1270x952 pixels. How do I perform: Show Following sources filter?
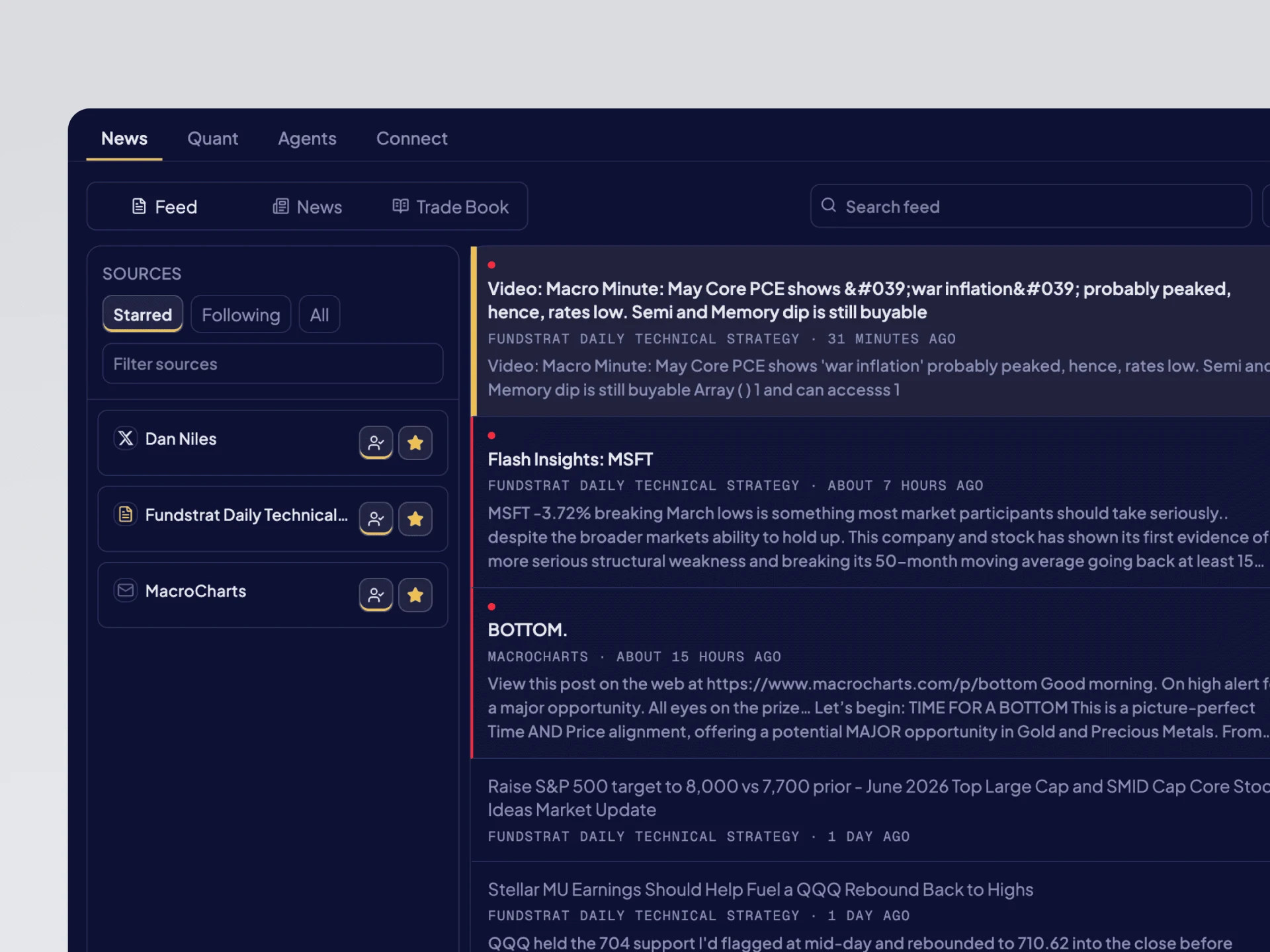click(241, 315)
